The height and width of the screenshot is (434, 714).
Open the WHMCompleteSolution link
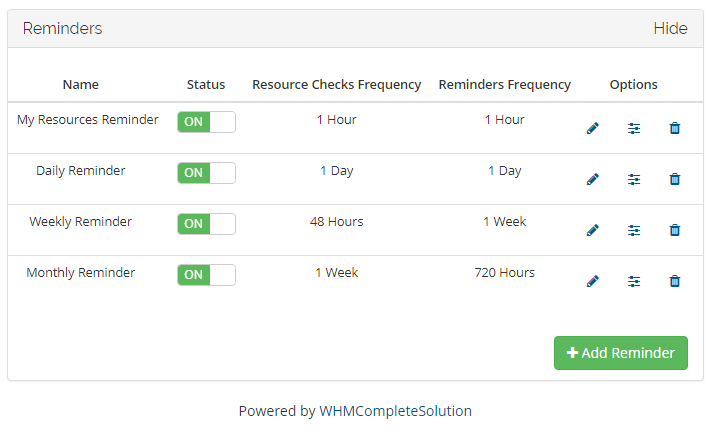(395, 411)
